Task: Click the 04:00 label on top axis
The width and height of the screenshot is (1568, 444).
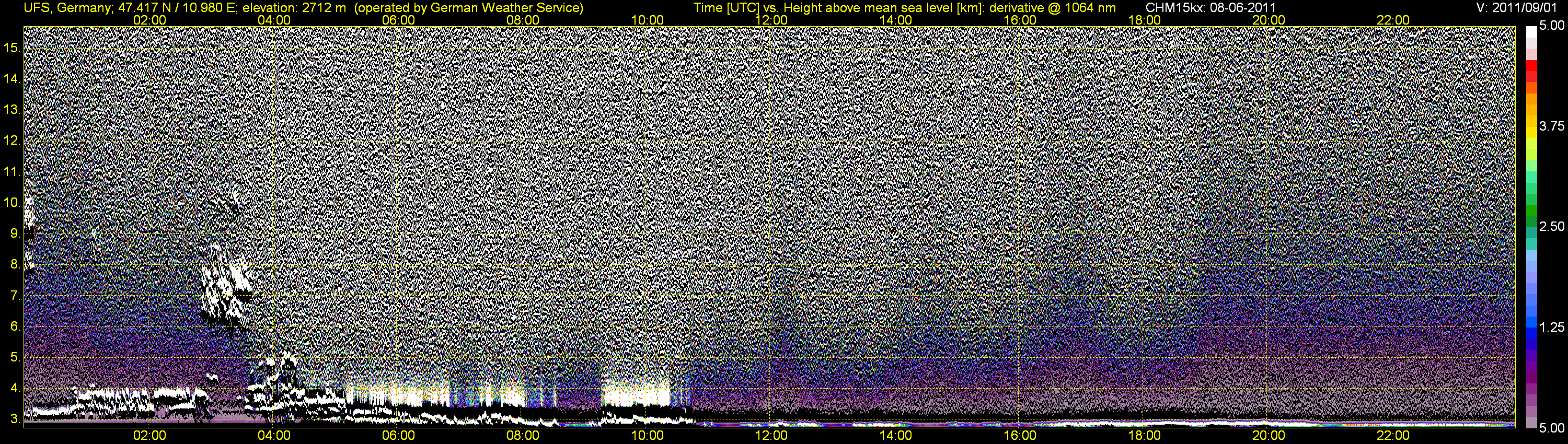Action: coord(274,20)
